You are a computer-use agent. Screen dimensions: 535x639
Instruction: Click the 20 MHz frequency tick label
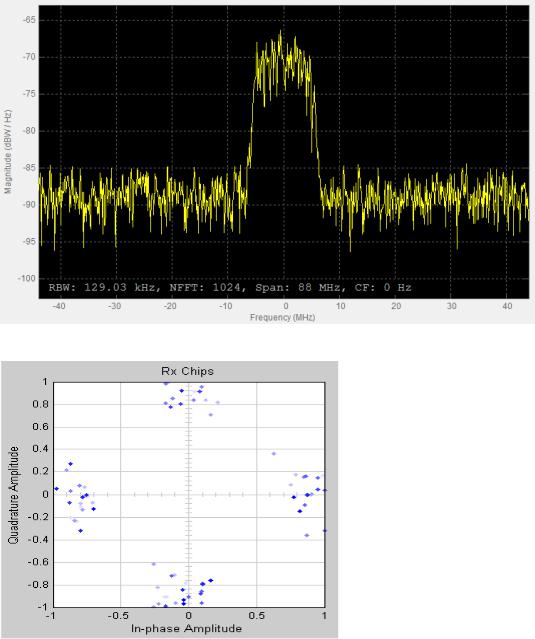(396, 306)
